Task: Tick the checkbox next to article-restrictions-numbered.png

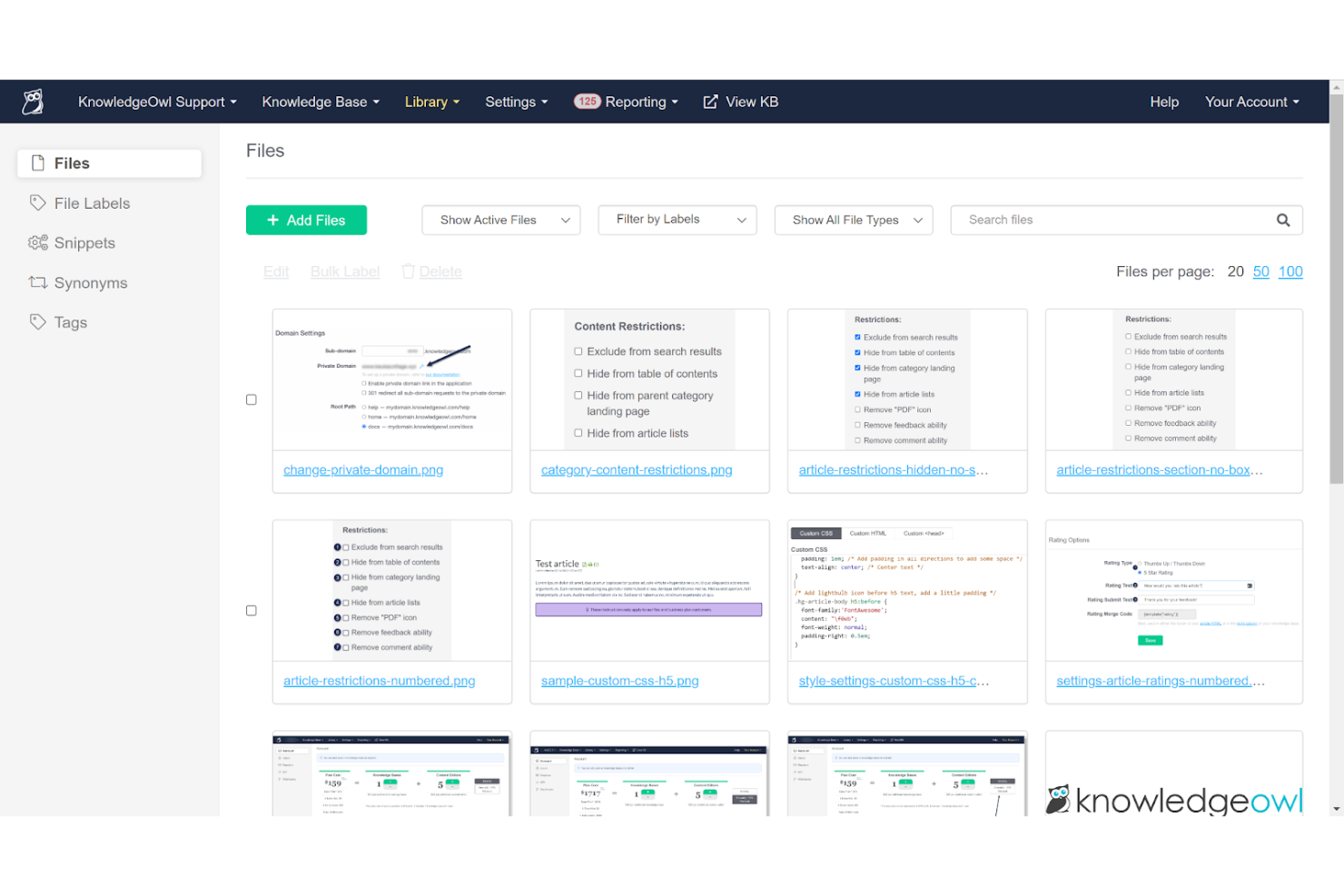Action: pos(251,610)
